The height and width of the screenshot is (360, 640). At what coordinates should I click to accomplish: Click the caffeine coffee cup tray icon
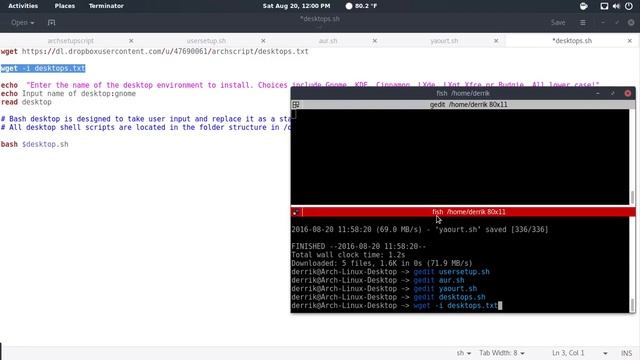584,6
